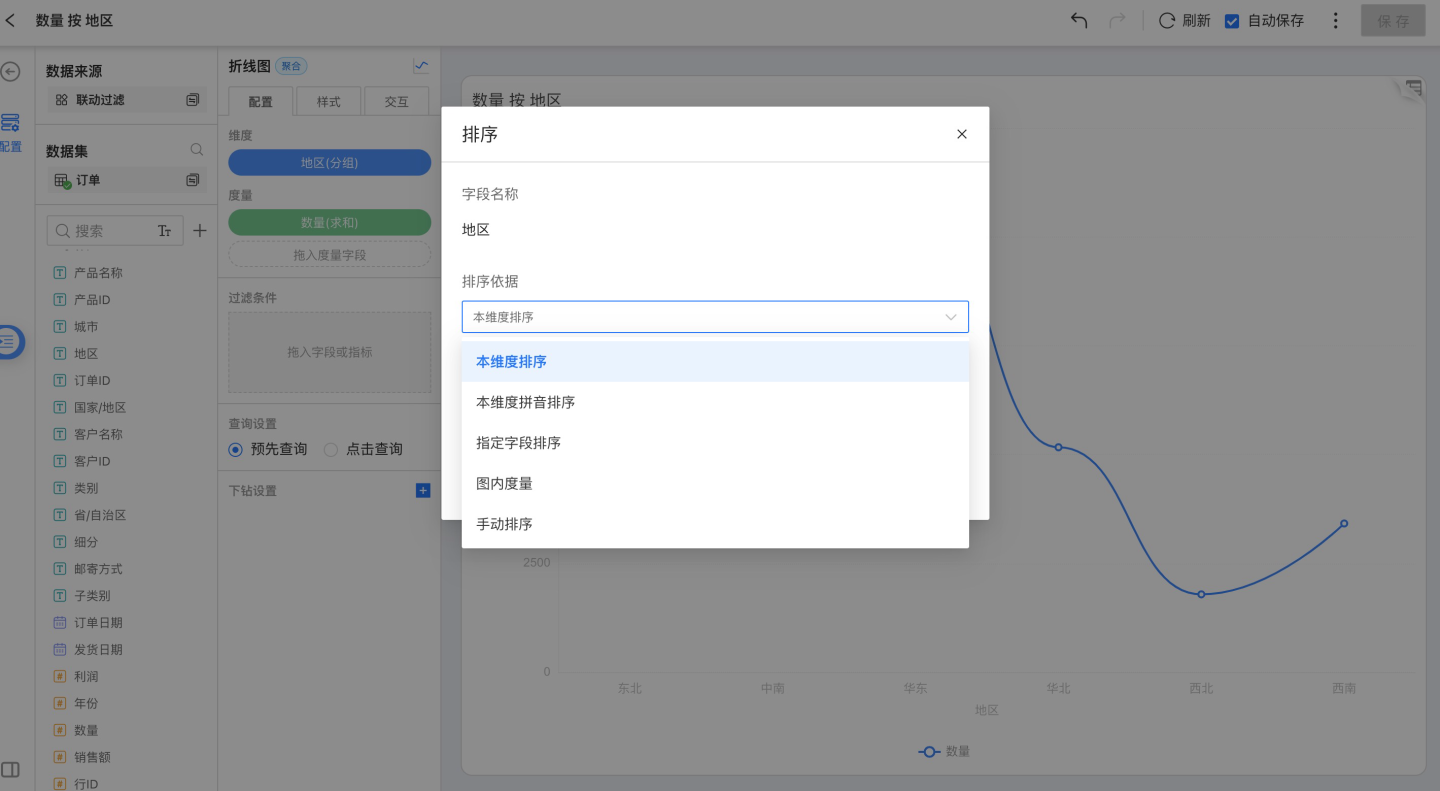Click the dataset search magnifier icon
The image size is (1440, 791).
click(x=197, y=150)
